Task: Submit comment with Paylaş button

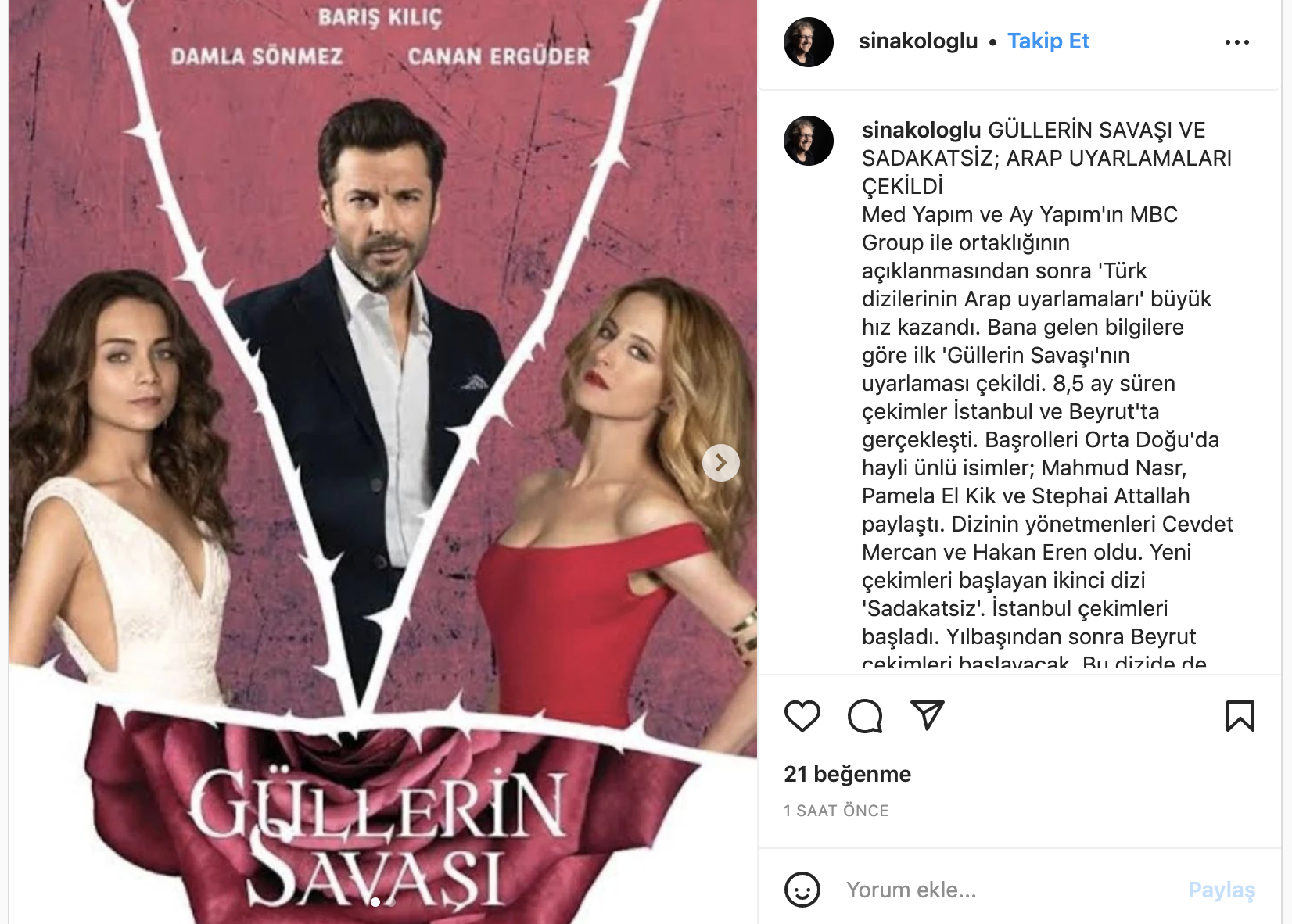Action: tap(1221, 890)
